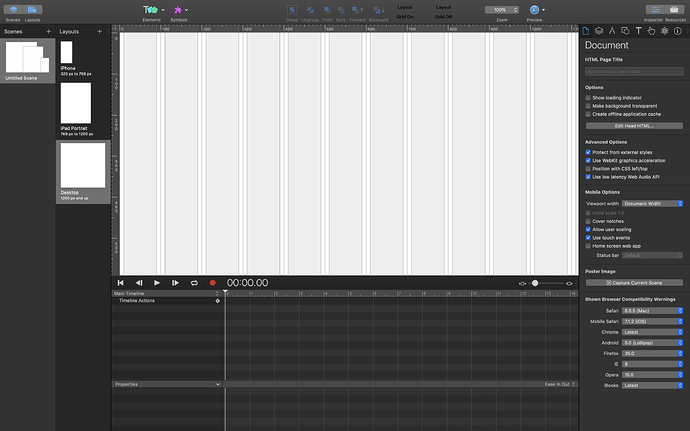Check Position with CSS left/top
The width and height of the screenshot is (690, 431).
click(x=588, y=169)
